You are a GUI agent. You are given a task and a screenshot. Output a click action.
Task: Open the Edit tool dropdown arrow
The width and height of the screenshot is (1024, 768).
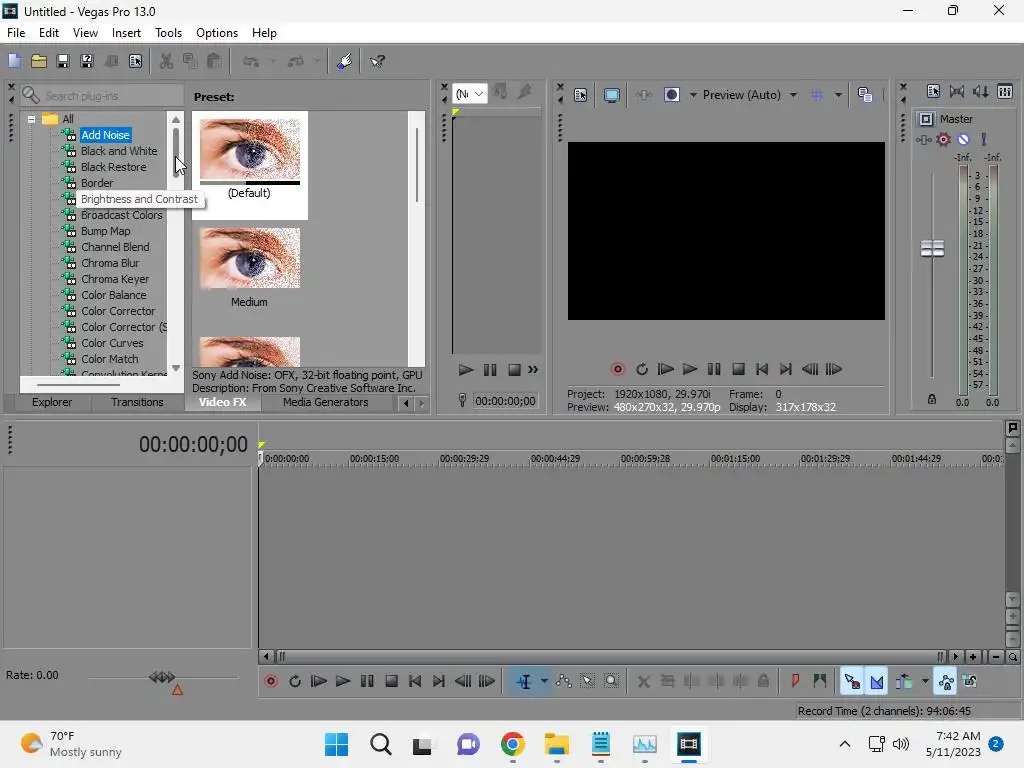coord(544,682)
